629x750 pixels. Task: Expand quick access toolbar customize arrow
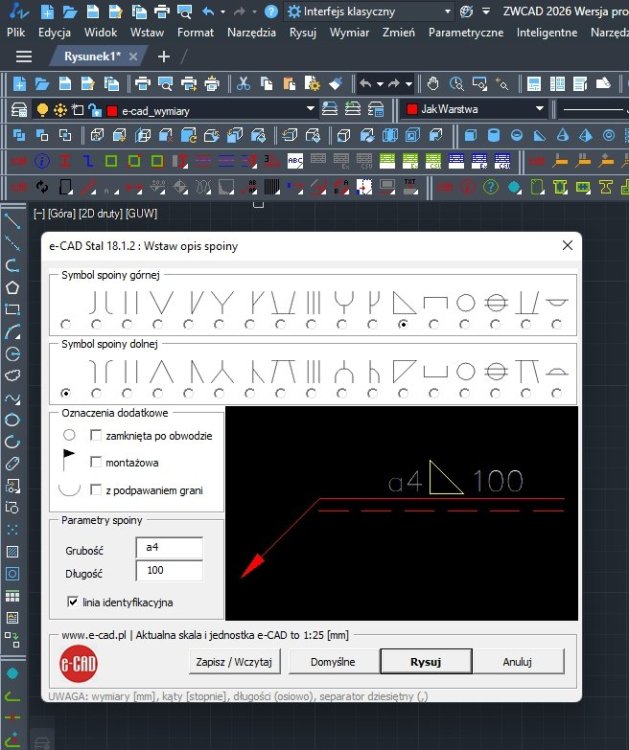tap(486, 11)
